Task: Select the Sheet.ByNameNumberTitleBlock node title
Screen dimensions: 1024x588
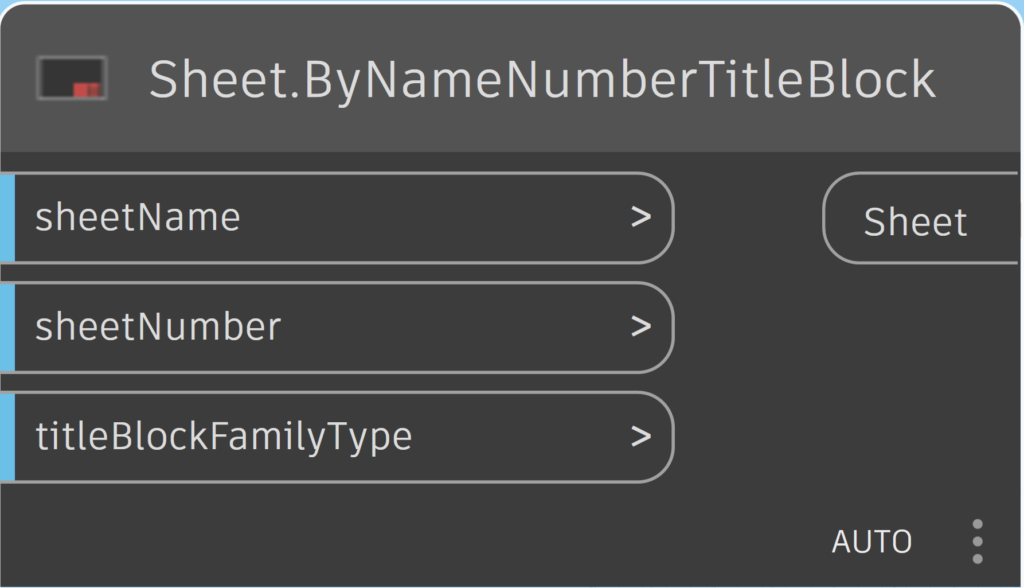Action: click(542, 80)
